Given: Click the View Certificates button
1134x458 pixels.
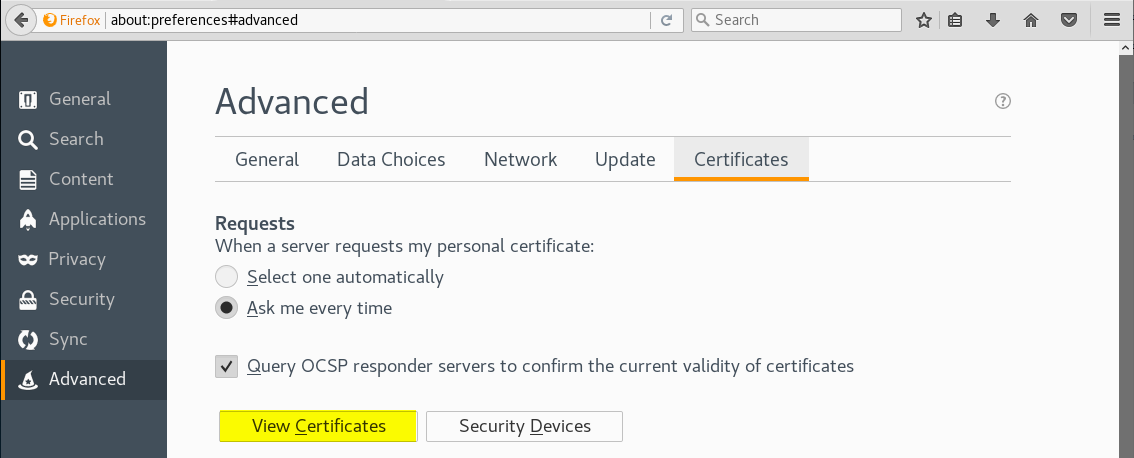Looking at the screenshot, I should [318, 426].
